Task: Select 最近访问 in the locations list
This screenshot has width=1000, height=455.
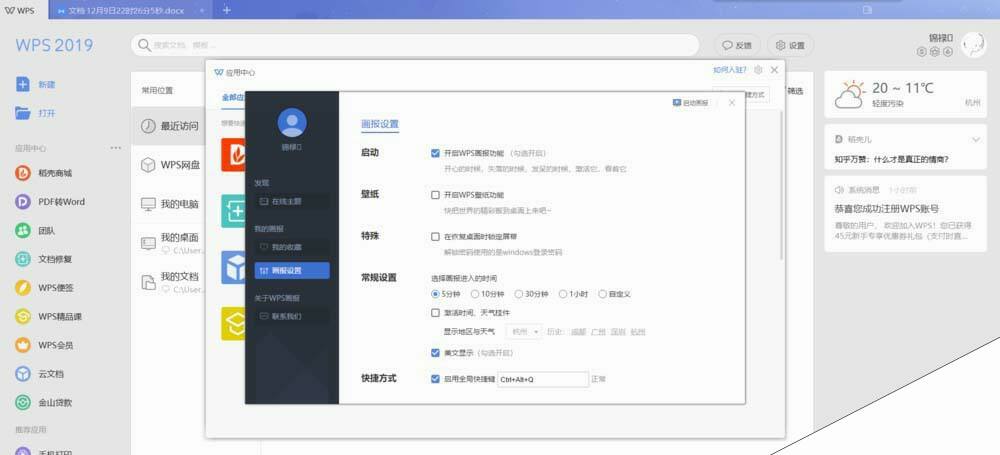Action: point(168,126)
